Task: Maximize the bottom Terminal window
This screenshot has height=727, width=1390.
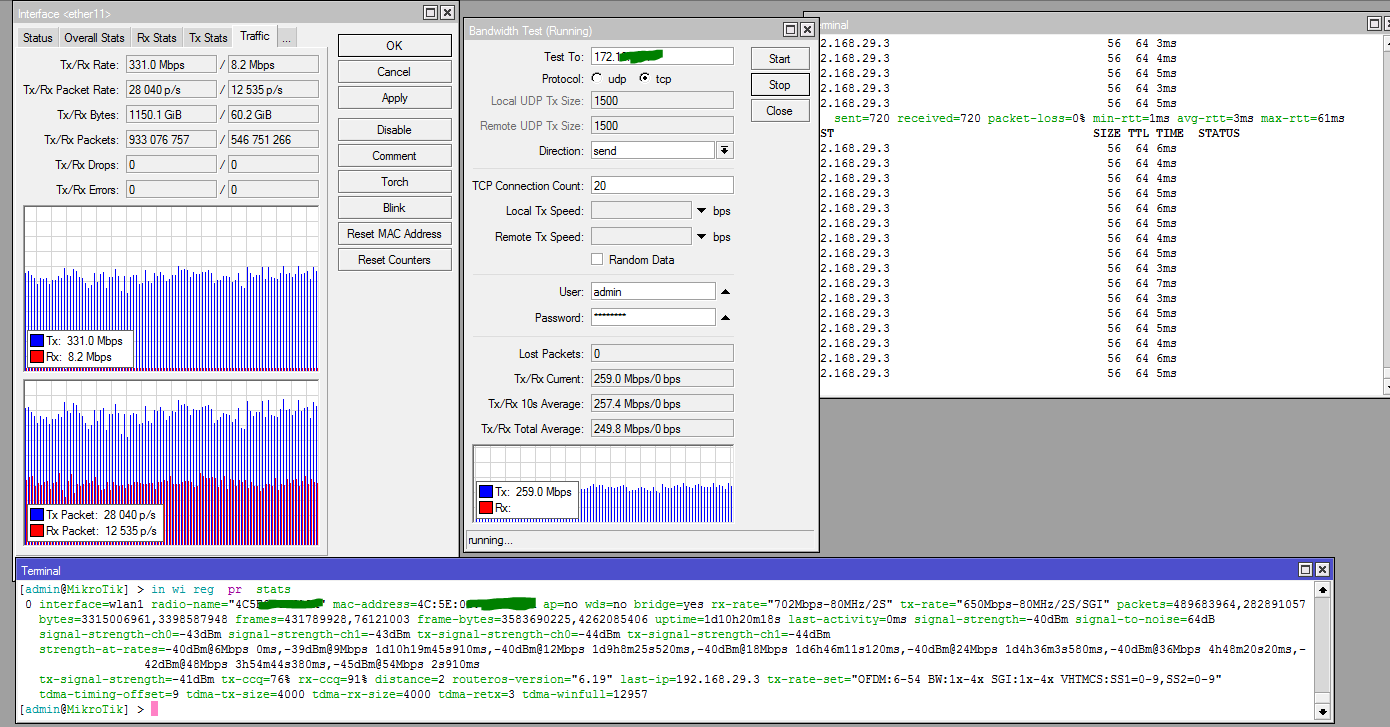Action: click(1305, 569)
